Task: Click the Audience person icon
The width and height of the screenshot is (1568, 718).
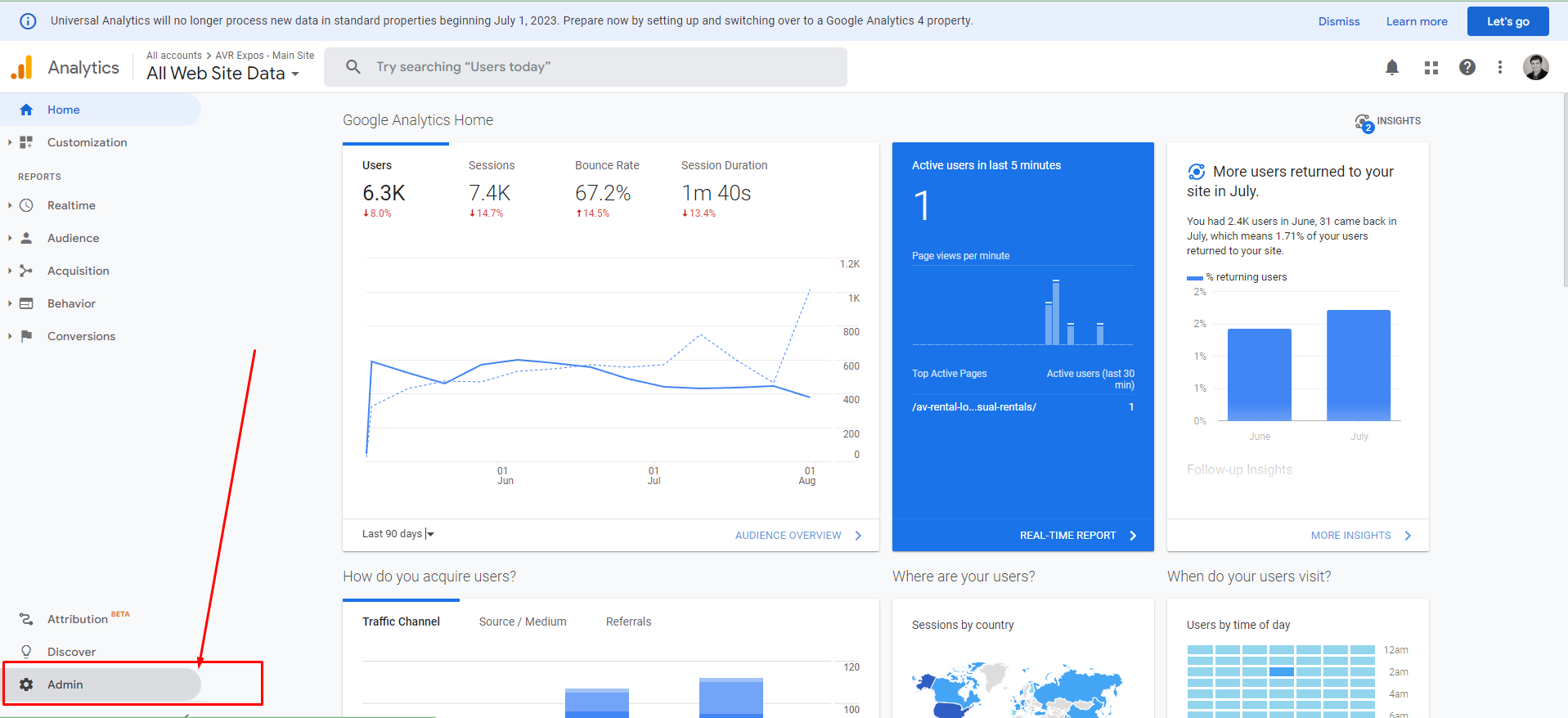Action: (x=26, y=238)
